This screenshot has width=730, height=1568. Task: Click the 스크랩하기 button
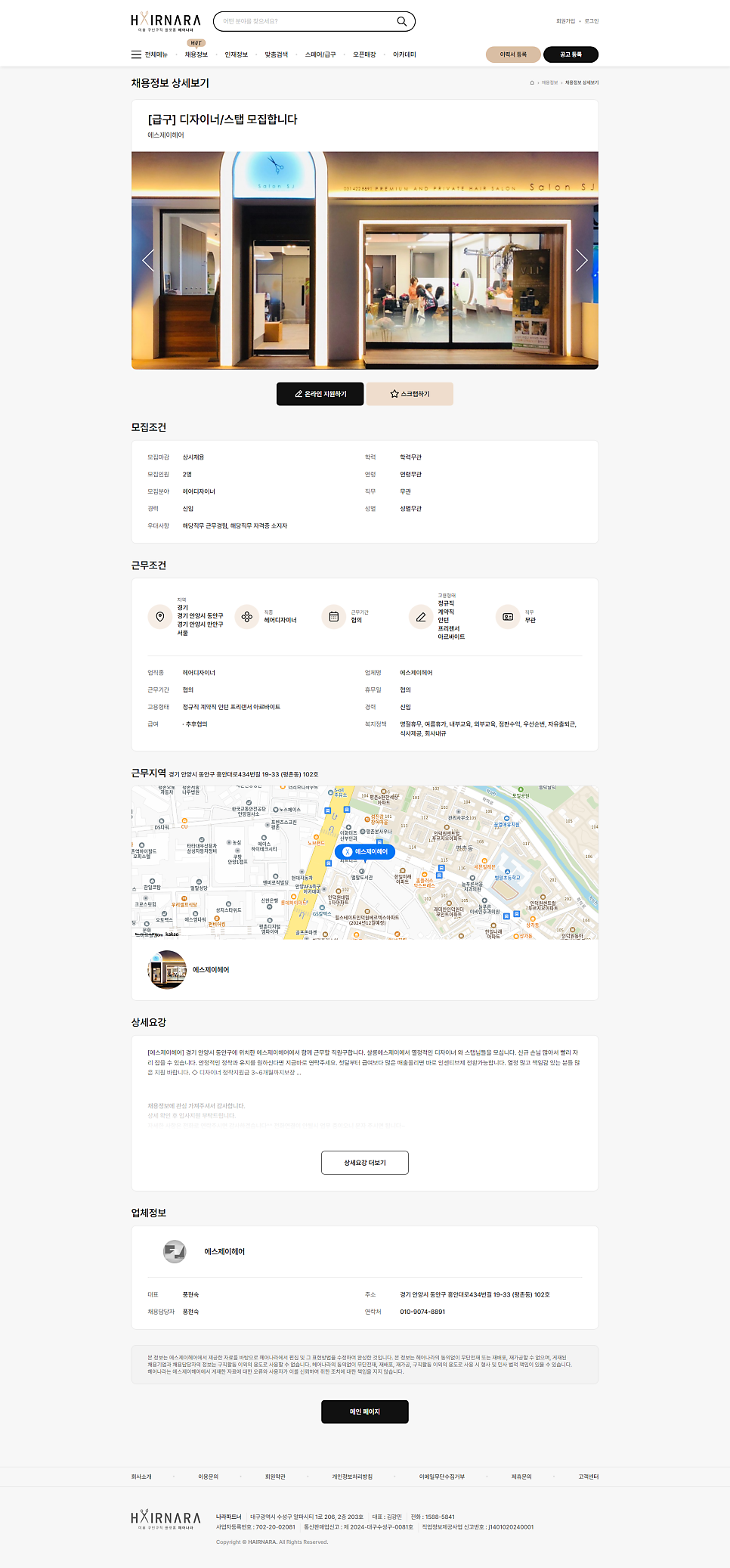tap(410, 394)
